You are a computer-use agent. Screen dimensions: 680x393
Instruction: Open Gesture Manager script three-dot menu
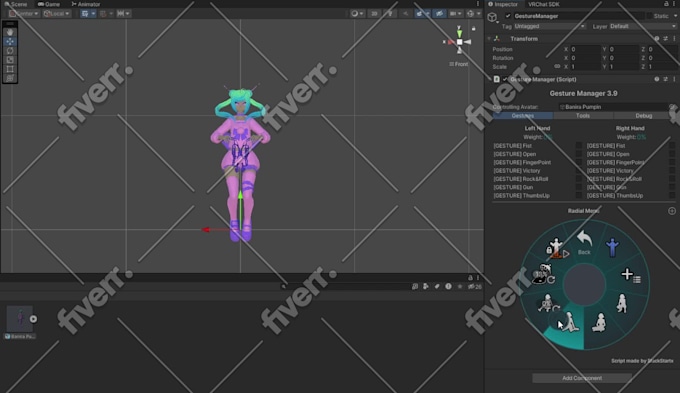point(674,79)
